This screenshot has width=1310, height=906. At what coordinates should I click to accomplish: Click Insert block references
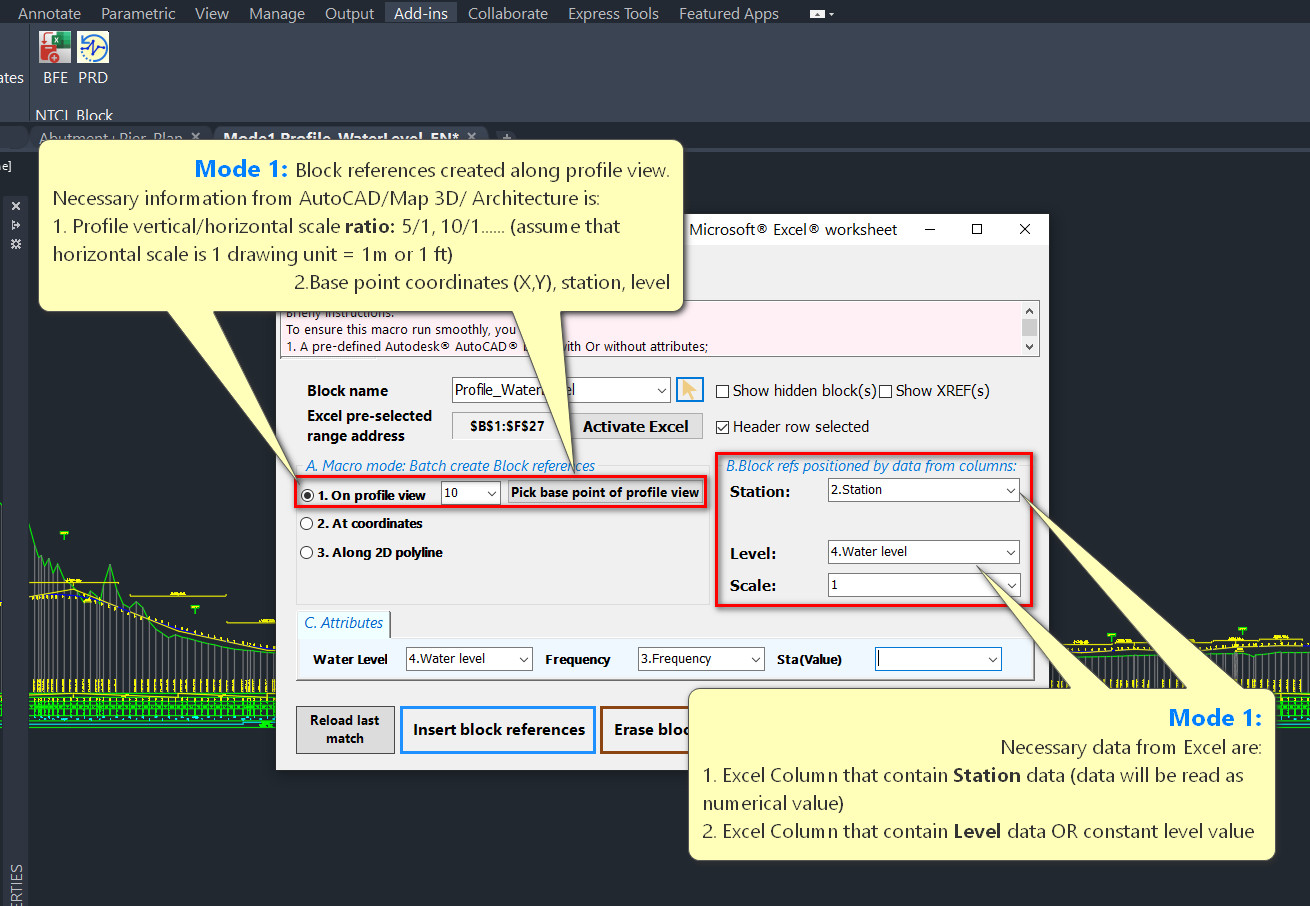point(499,730)
